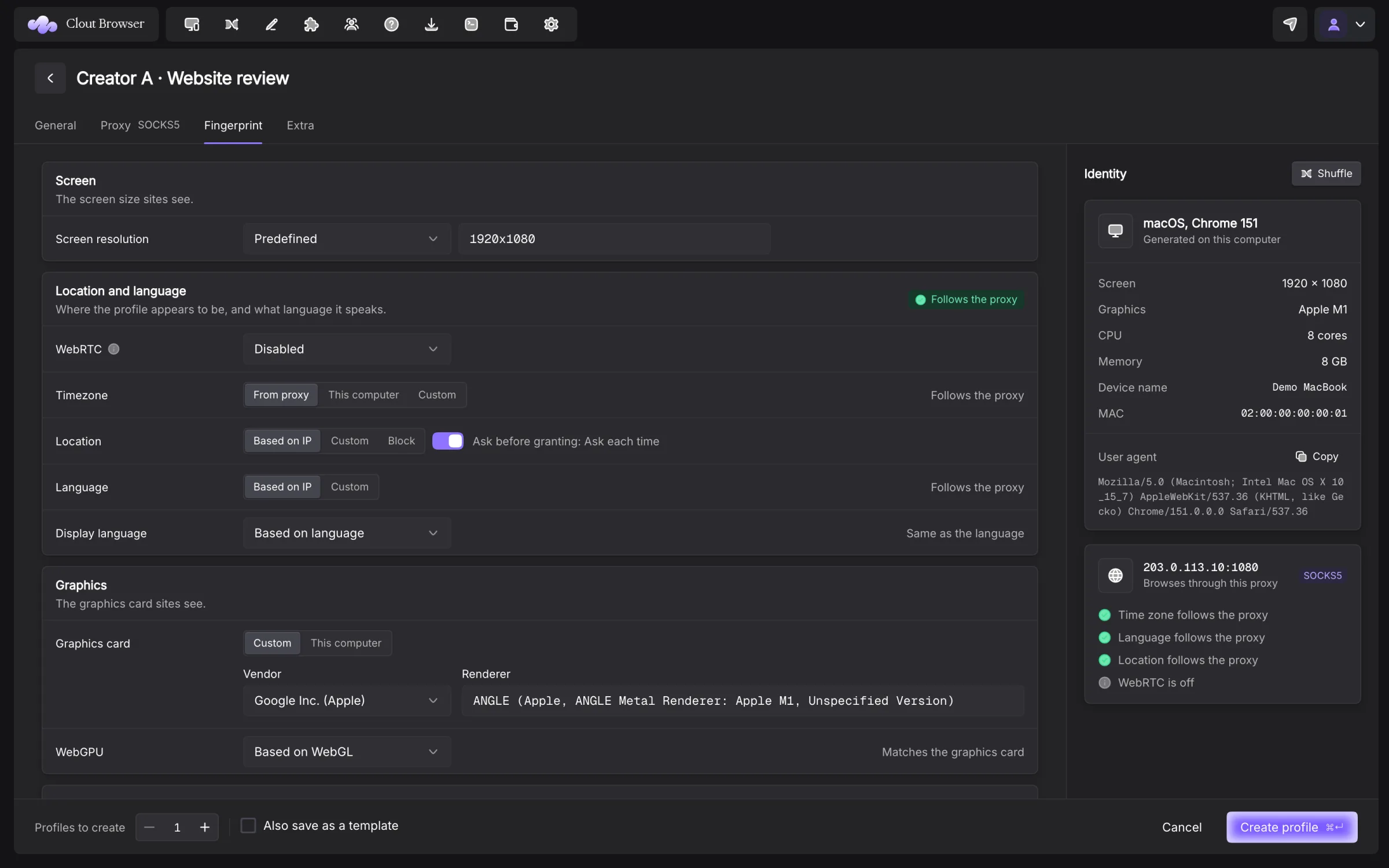Switch to the Extra tab
This screenshot has height=868, width=1389.
(300, 126)
